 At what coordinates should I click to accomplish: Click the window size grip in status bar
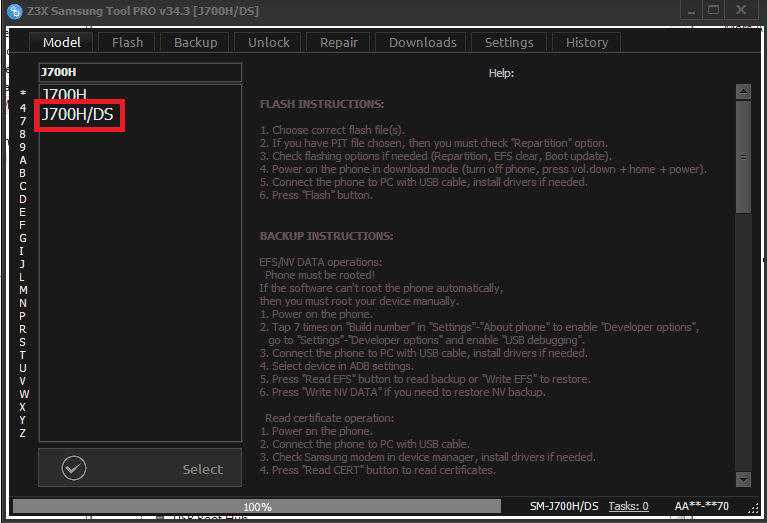coord(753,509)
